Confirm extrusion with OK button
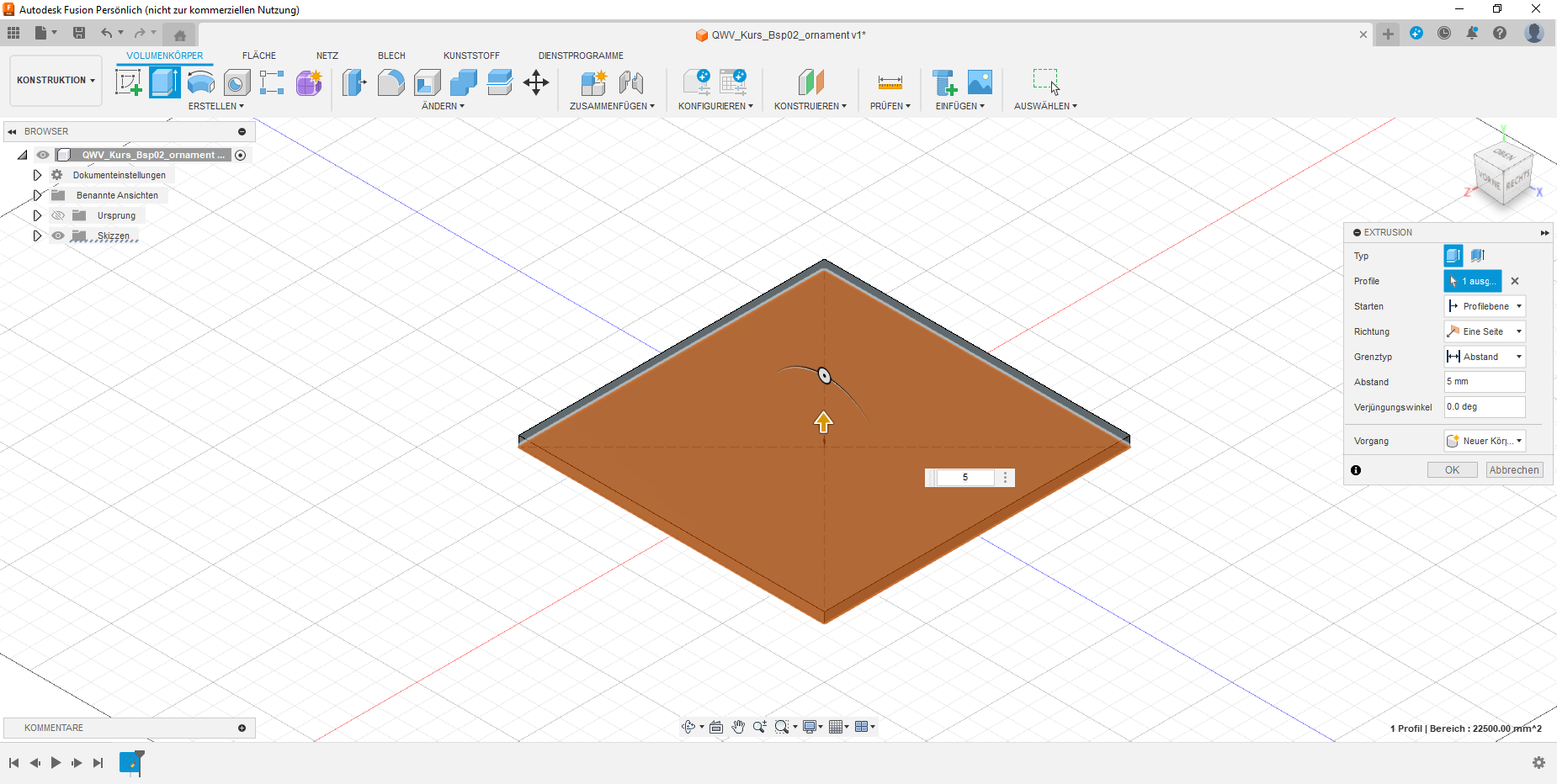1557x784 pixels. coord(1452,470)
